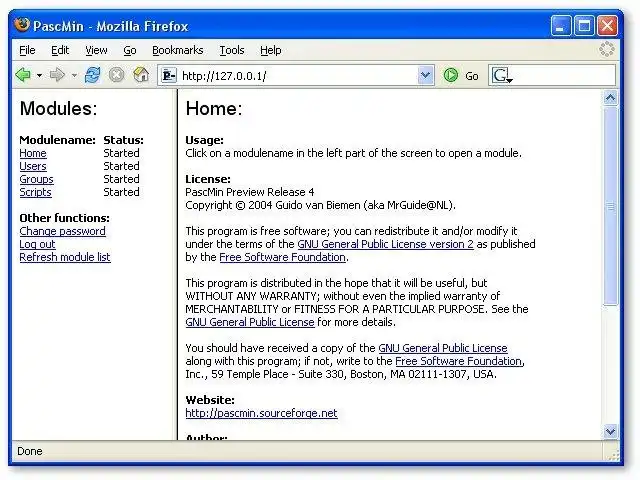Click the Back arrow navigation icon
The height and width of the screenshot is (480, 640).
[x=23, y=75]
